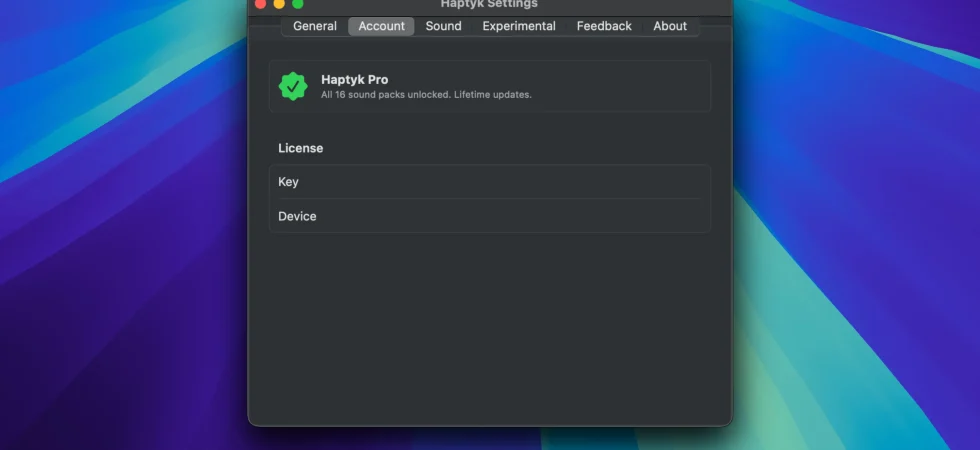The width and height of the screenshot is (980, 450).
Task: Close the Haptyk Settings window
Action: [x=261, y=3]
